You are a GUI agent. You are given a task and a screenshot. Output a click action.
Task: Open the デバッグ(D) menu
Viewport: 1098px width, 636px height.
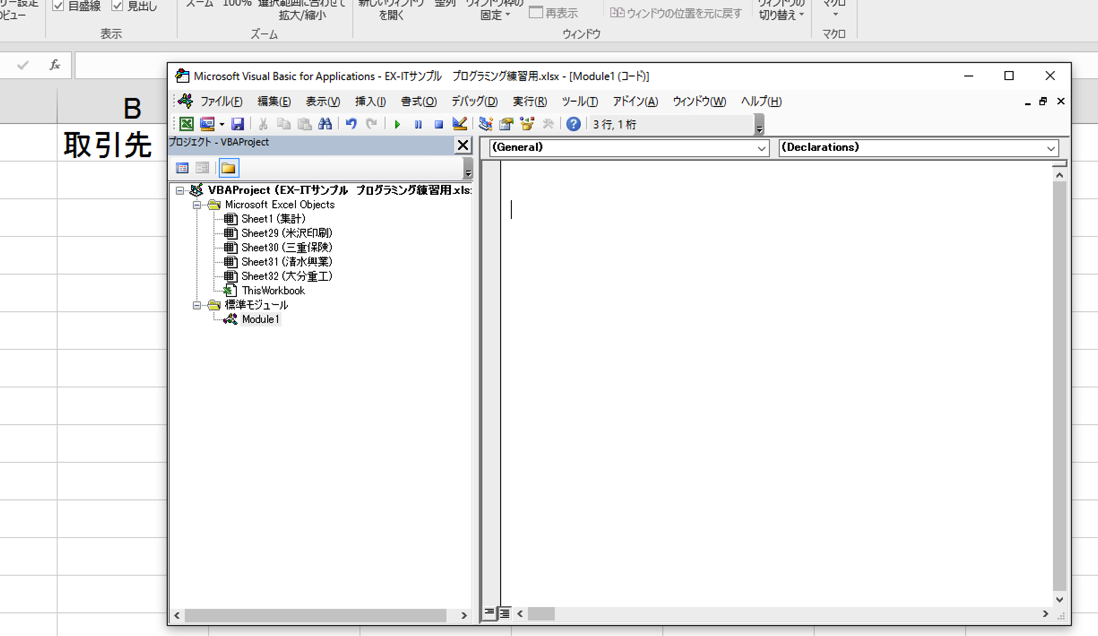[x=474, y=102]
